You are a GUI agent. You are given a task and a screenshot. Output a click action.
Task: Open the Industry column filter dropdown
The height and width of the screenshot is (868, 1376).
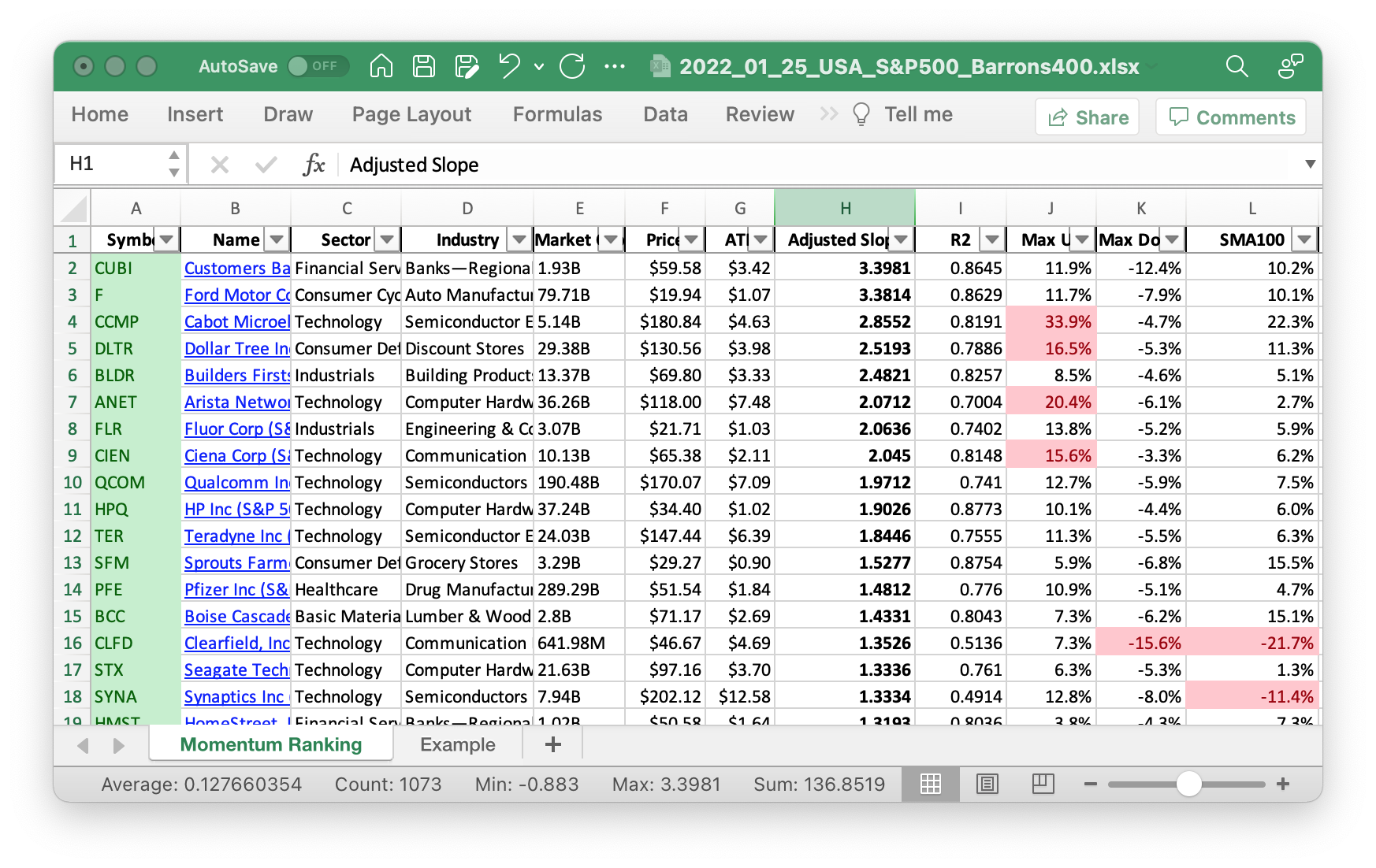coord(519,239)
